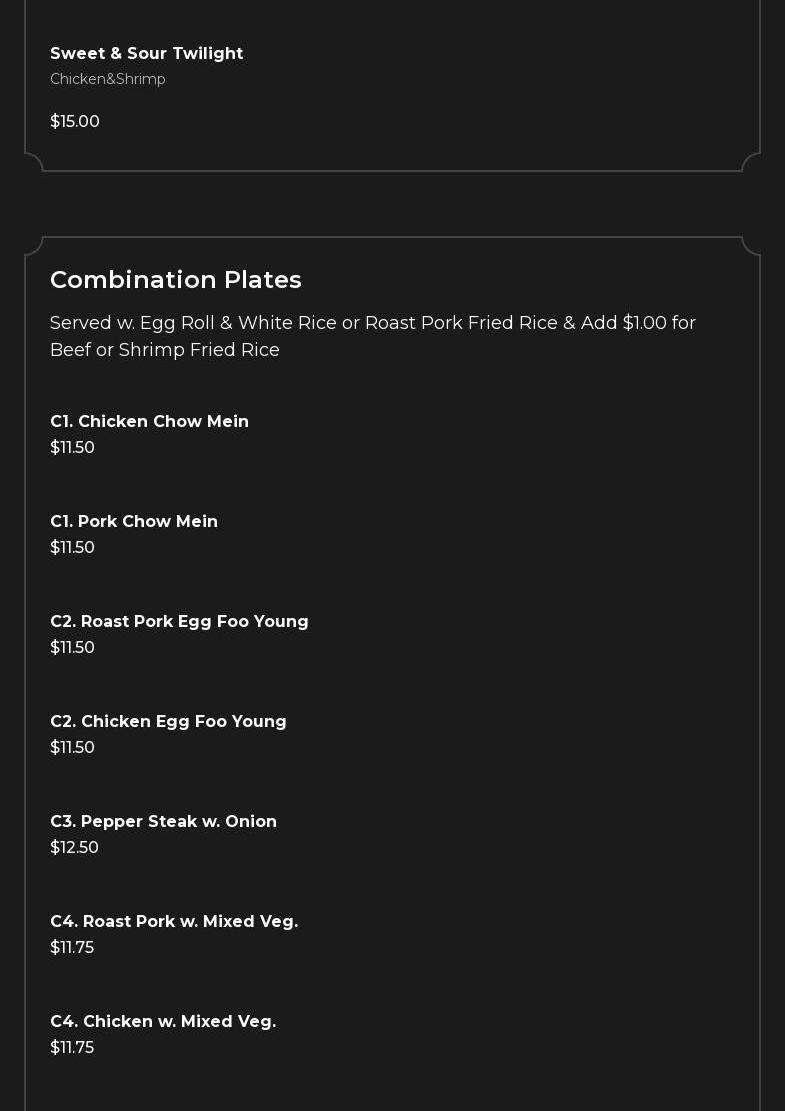This screenshot has height=1111, width=785.
Task: Click the $15.00 price
Action: click(x=75, y=121)
